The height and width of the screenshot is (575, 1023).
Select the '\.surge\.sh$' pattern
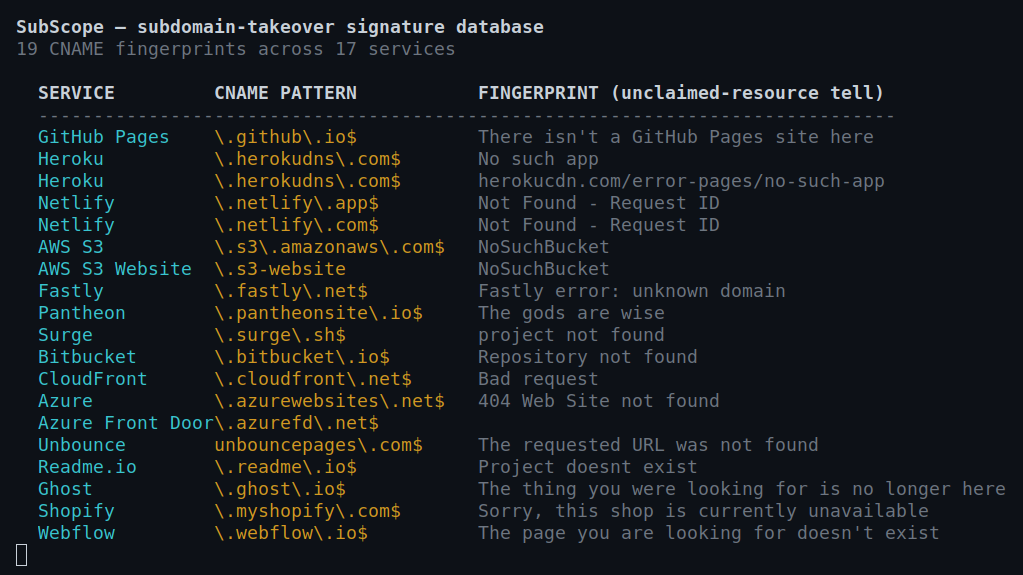click(x=280, y=335)
